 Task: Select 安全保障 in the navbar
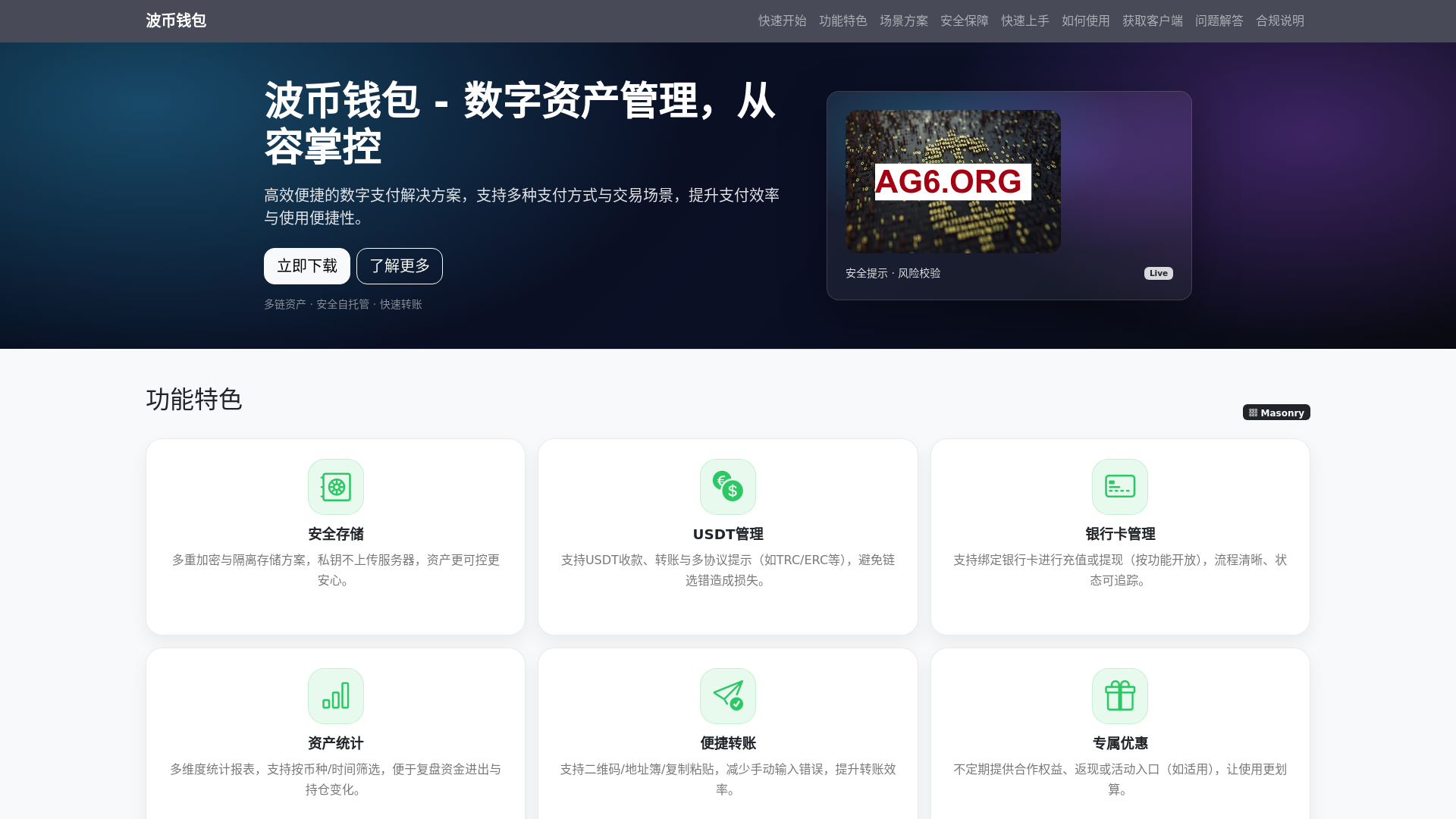tap(965, 21)
